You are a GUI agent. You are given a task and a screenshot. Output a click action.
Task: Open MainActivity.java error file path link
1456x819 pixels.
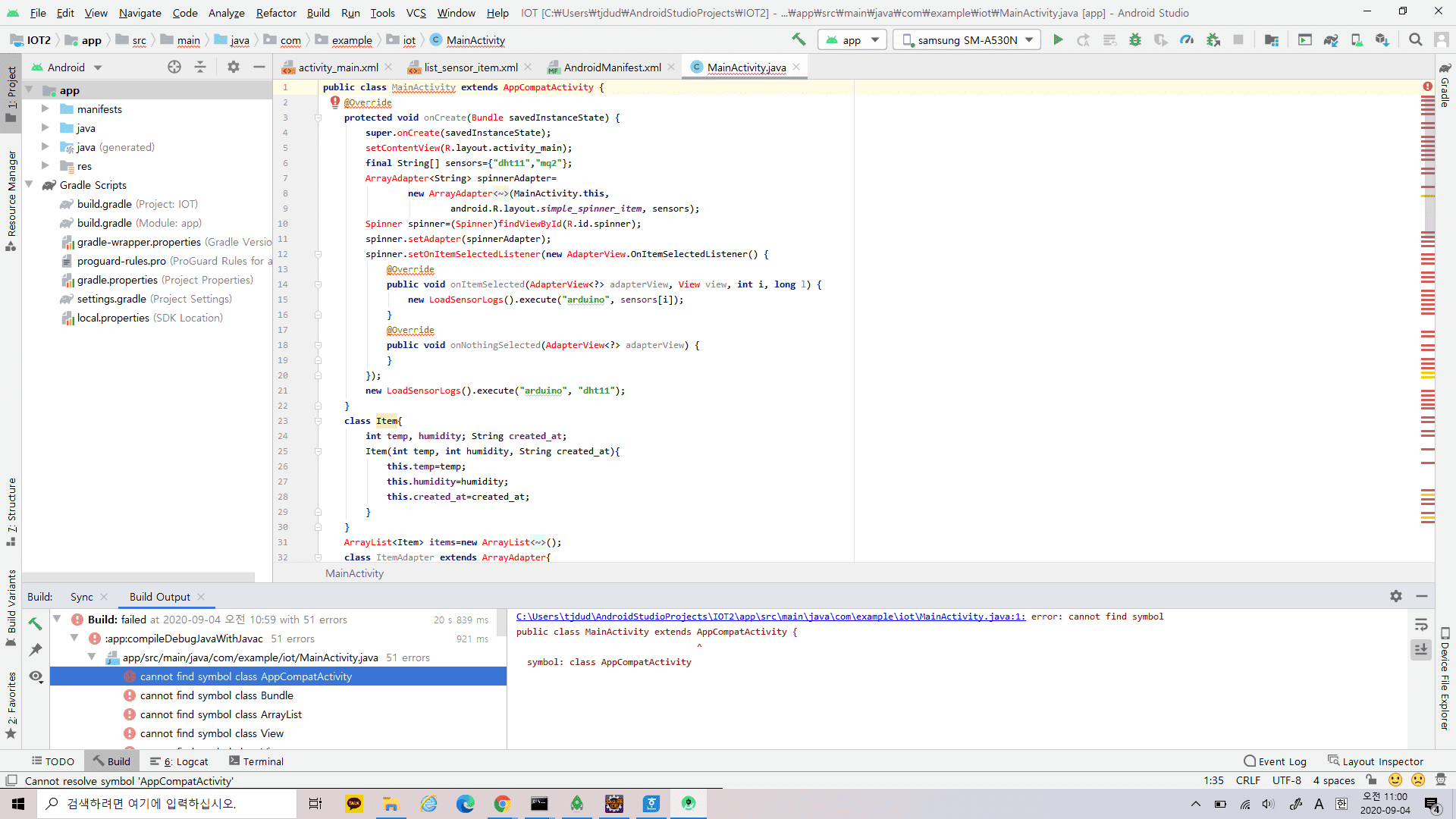pyautogui.click(x=770, y=617)
